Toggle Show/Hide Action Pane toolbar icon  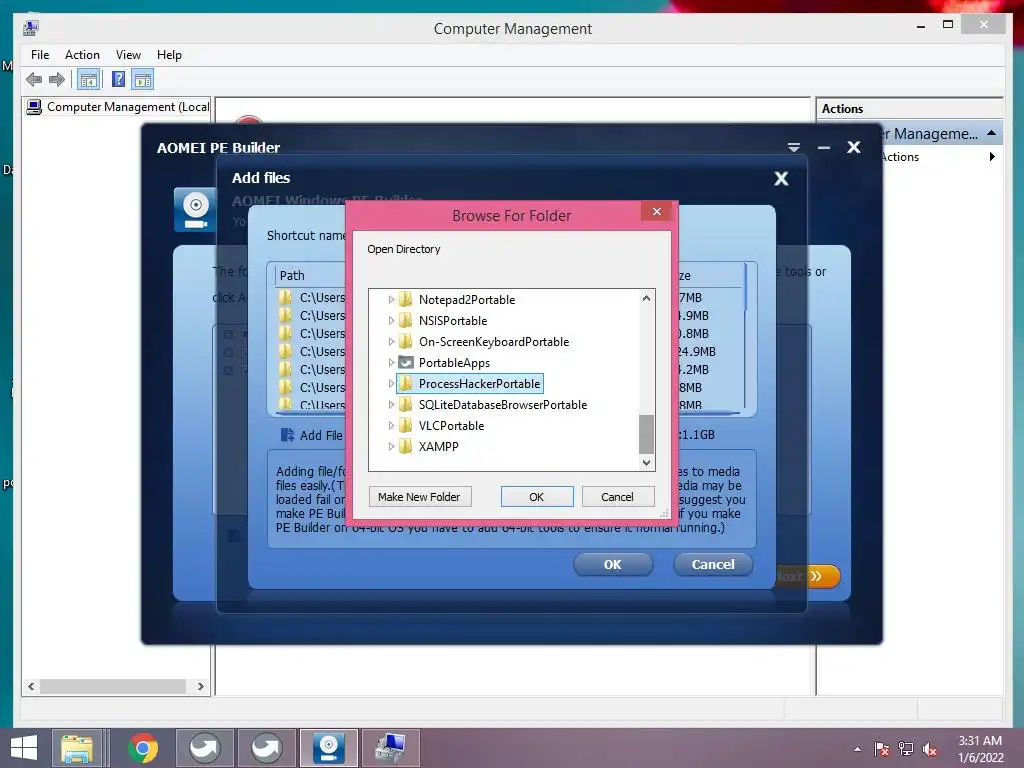(142, 80)
